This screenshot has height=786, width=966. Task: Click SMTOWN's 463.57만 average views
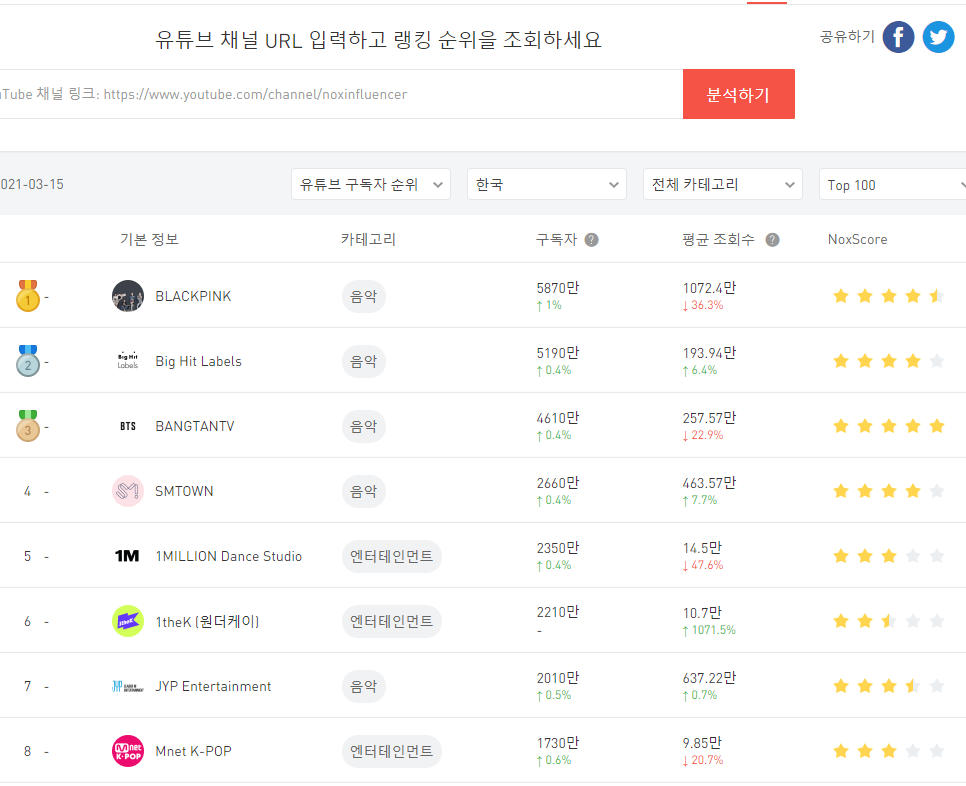pos(709,483)
